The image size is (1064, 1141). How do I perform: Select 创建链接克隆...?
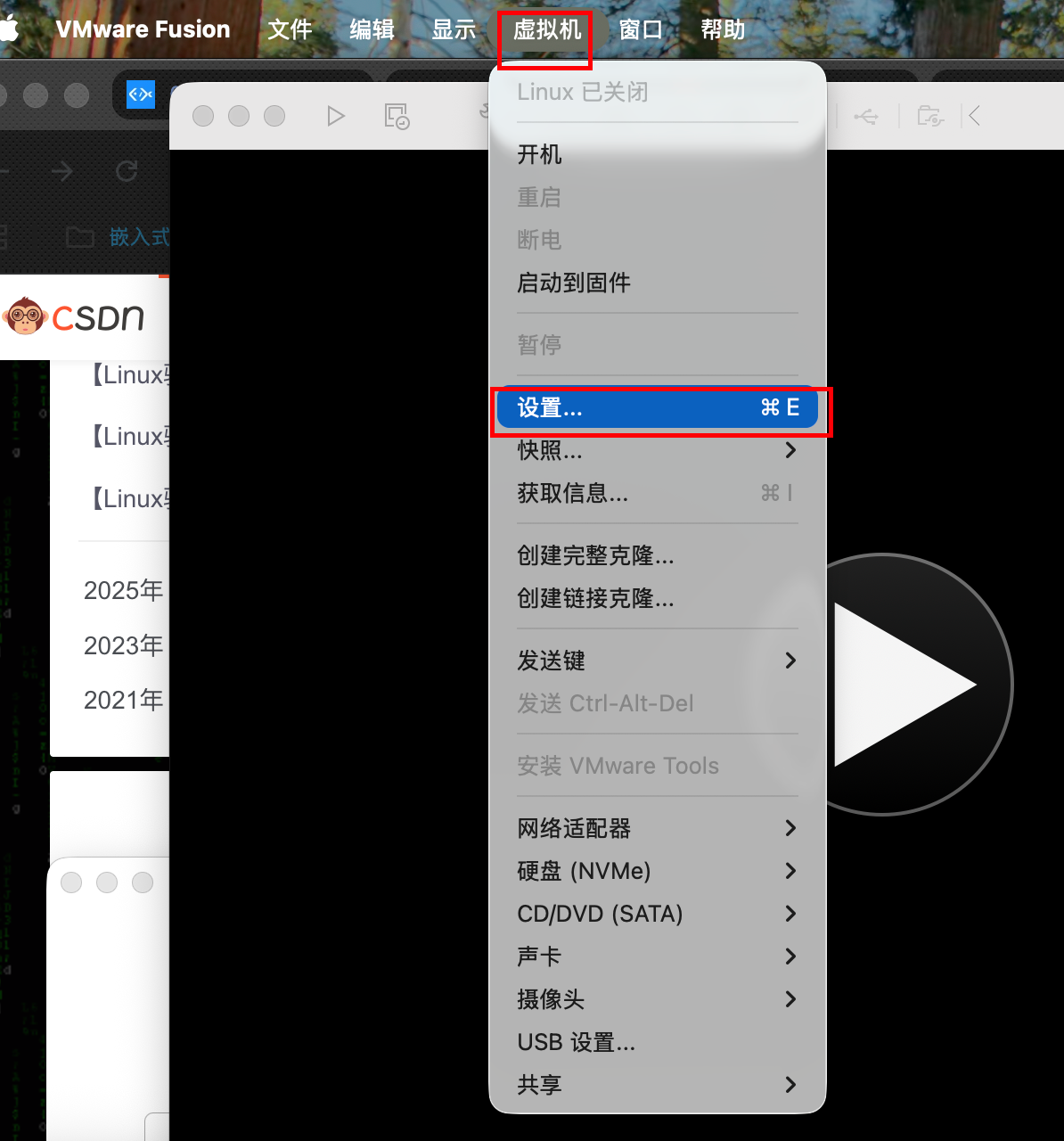tap(658, 598)
